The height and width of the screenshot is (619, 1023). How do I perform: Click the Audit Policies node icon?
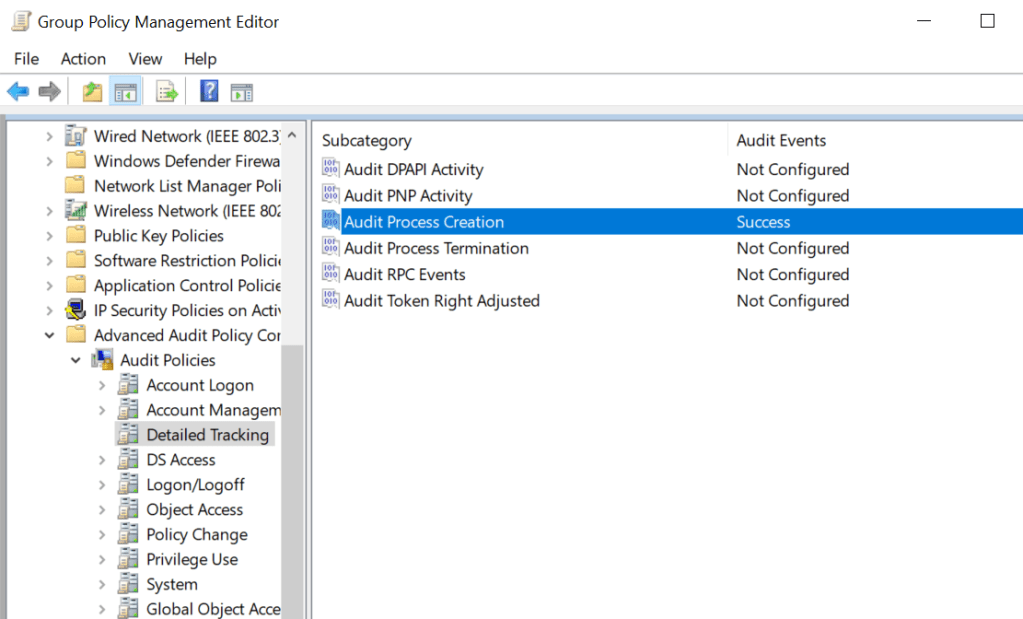click(x=102, y=360)
